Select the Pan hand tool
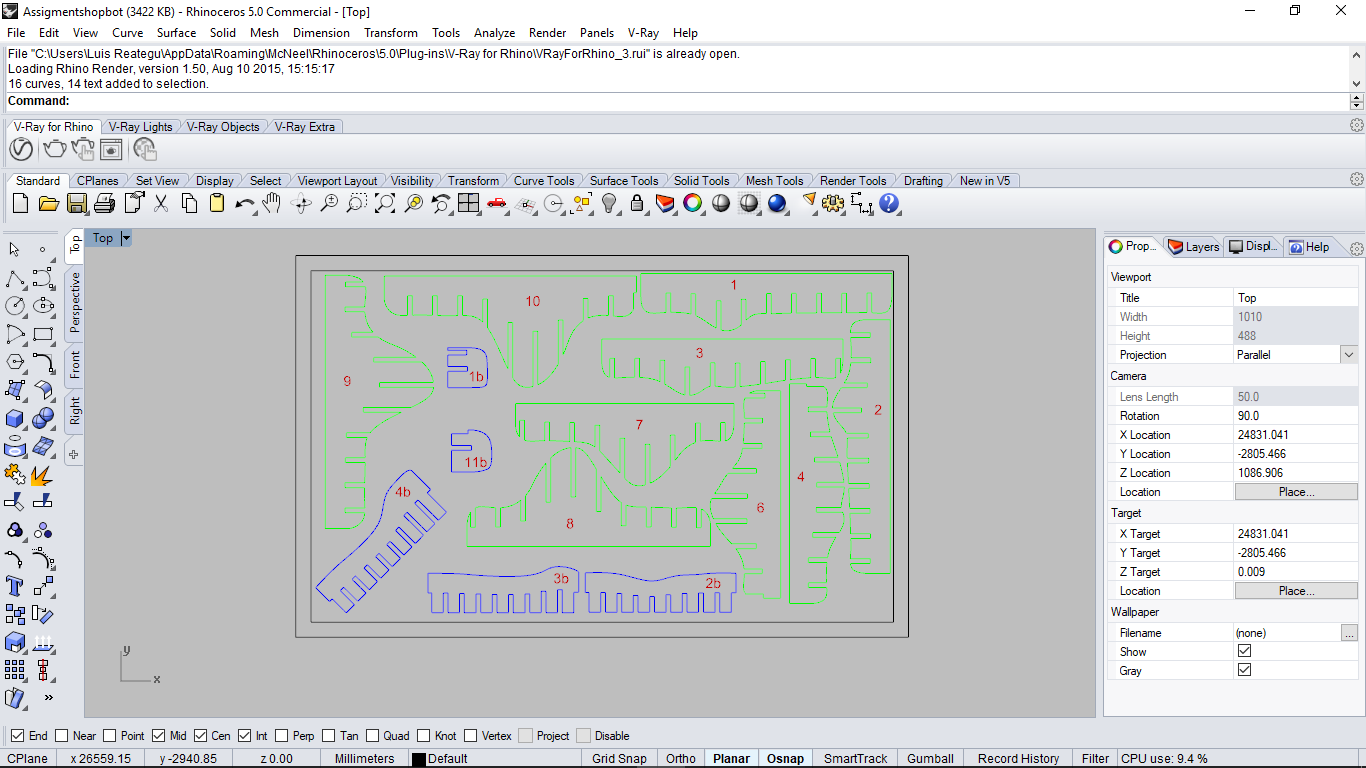Image resolution: width=1366 pixels, height=768 pixels. click(x=272, y=204)
